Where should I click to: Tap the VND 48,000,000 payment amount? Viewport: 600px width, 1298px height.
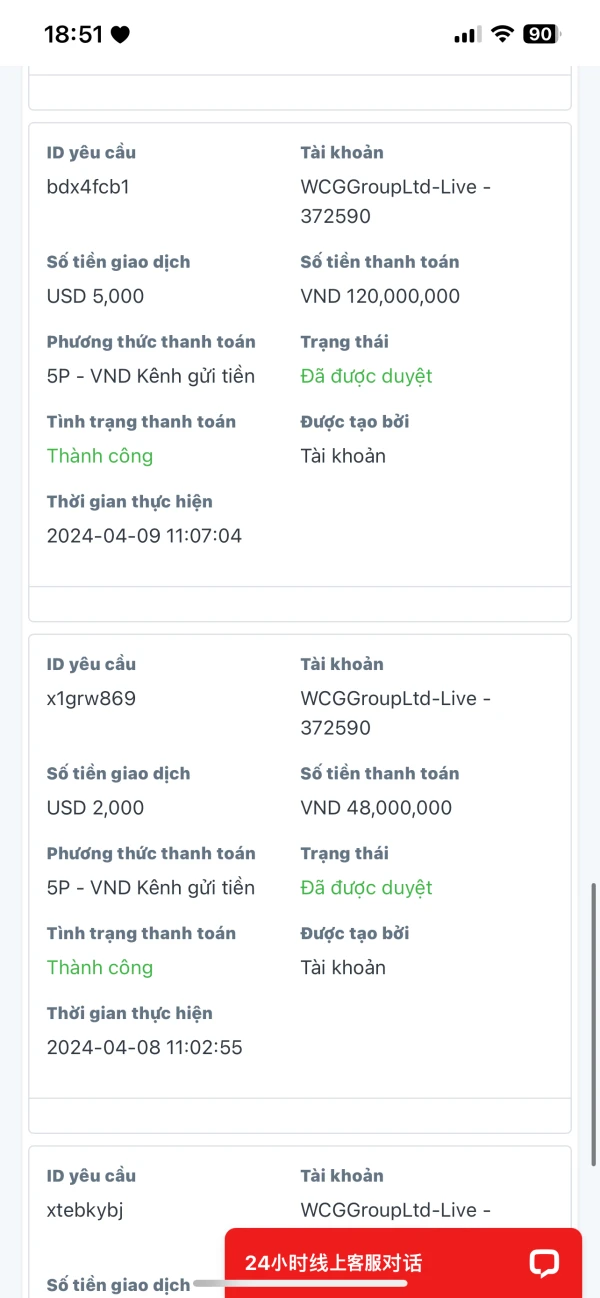click(376, 808)
